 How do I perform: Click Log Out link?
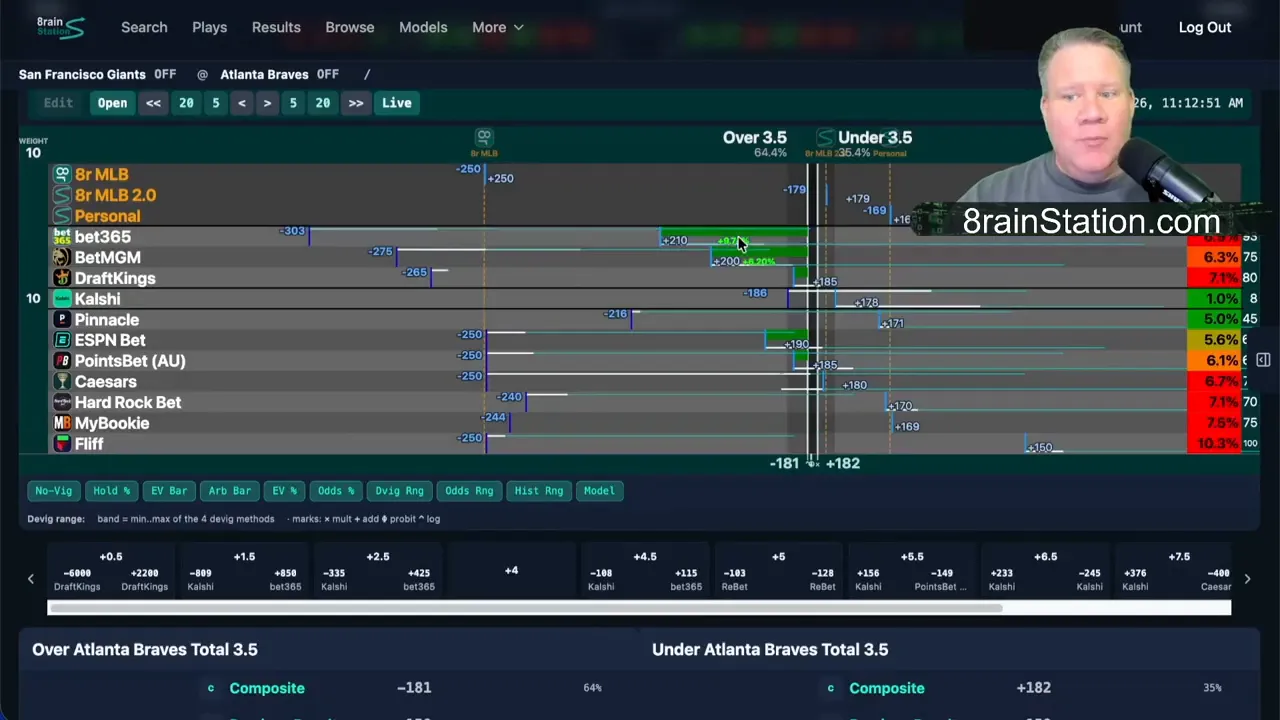(x=1205, y=27)
